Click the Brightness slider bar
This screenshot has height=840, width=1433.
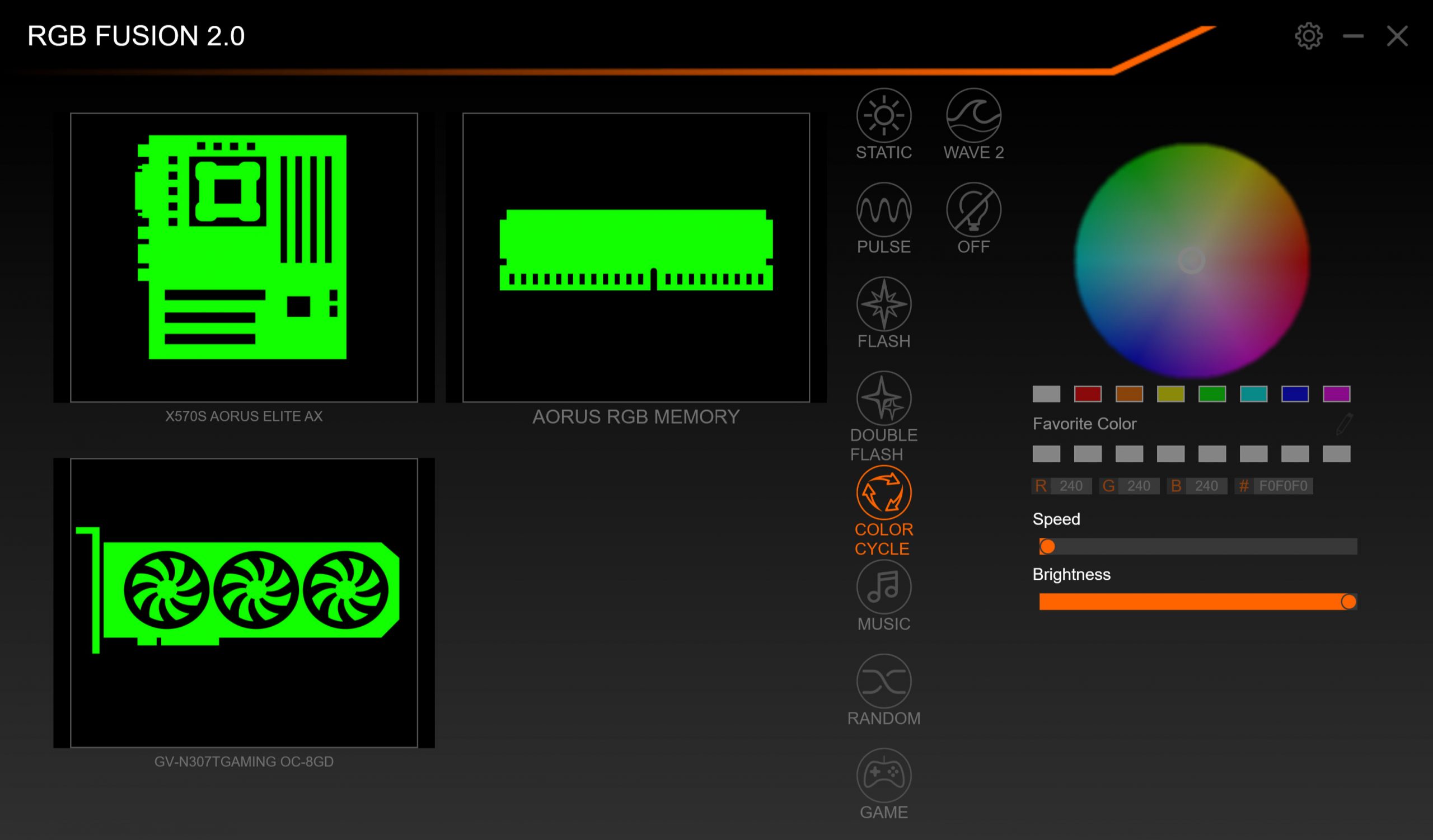click(x=1198, y=602)
